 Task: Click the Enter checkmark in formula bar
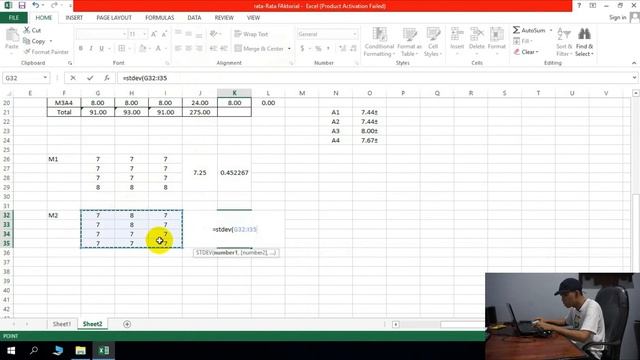90,78
